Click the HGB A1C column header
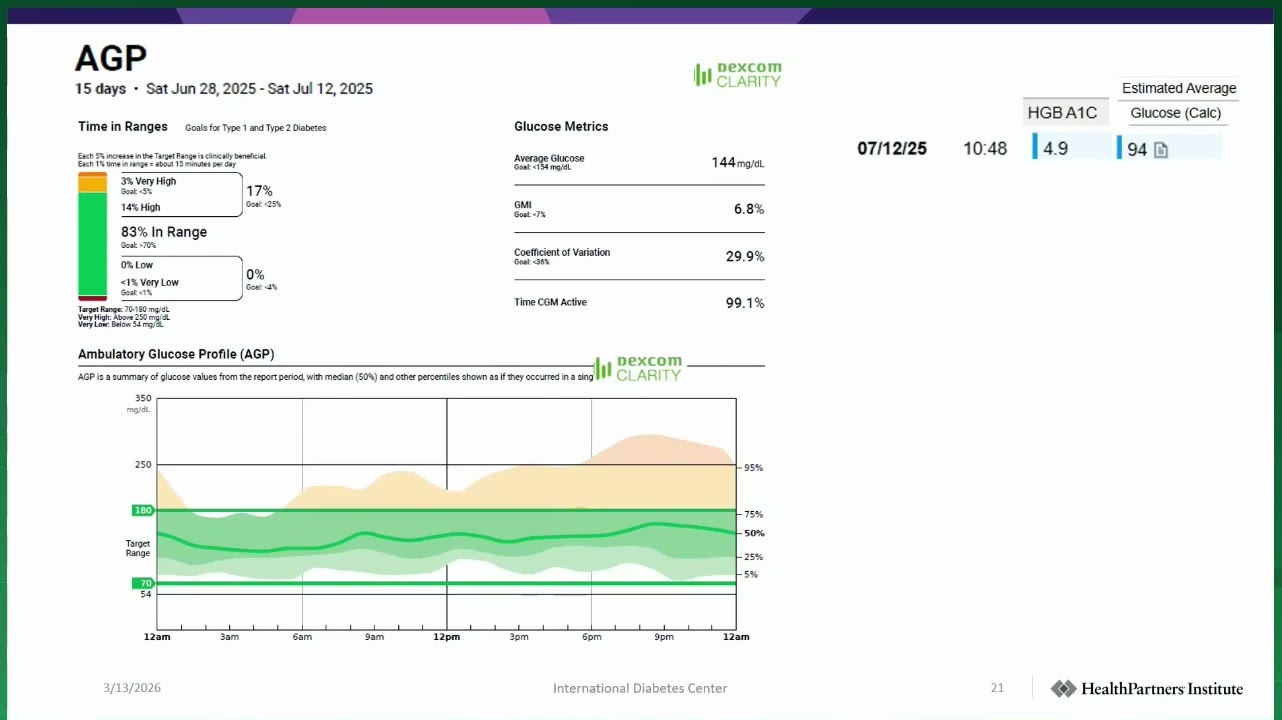Screen dimensions: 1282x720 [x=1062, y=113]
